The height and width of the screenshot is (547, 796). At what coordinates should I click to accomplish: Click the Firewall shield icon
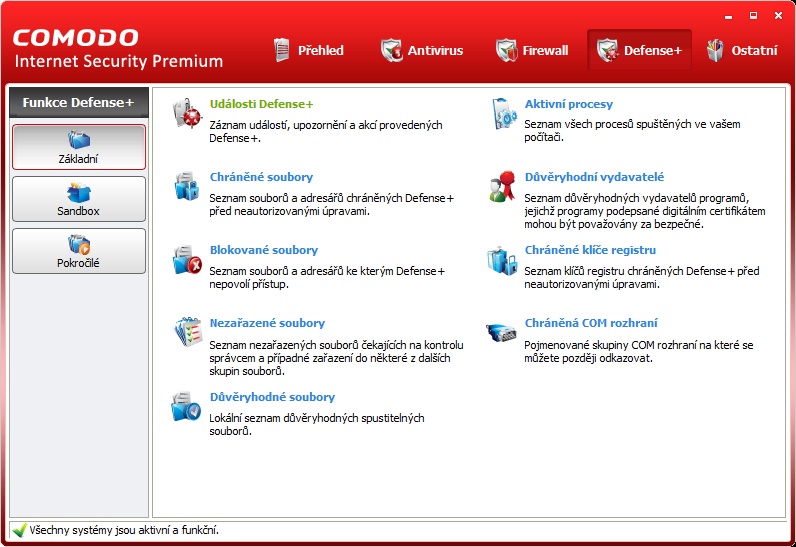506,50
